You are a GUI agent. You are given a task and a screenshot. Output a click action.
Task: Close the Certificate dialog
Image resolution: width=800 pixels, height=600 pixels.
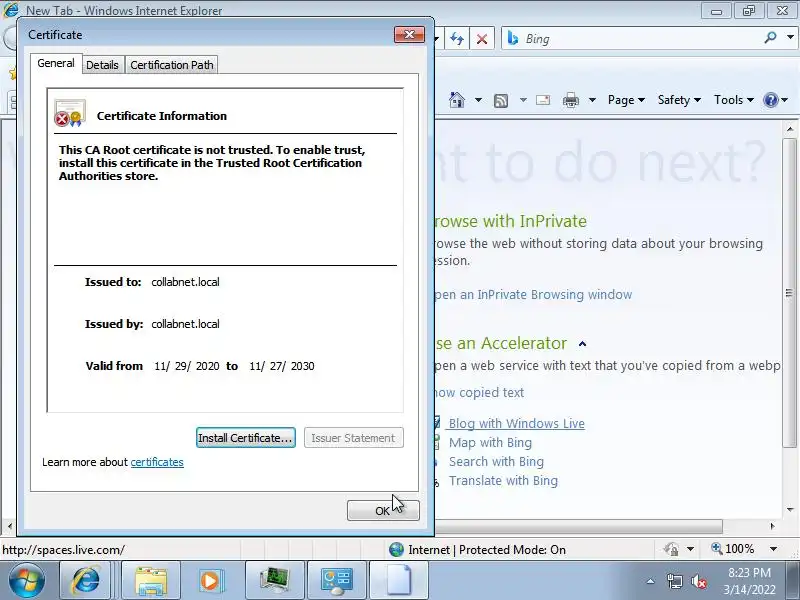[x=409, y=35]
